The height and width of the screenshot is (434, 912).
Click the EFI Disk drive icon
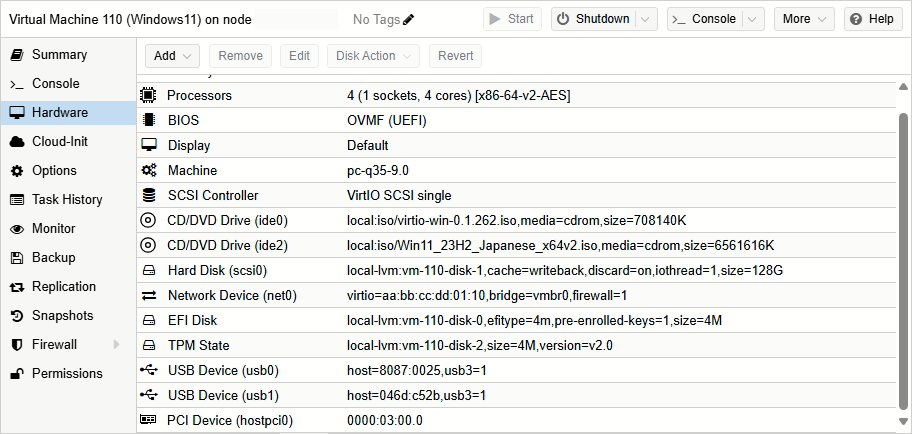point(149,320)
